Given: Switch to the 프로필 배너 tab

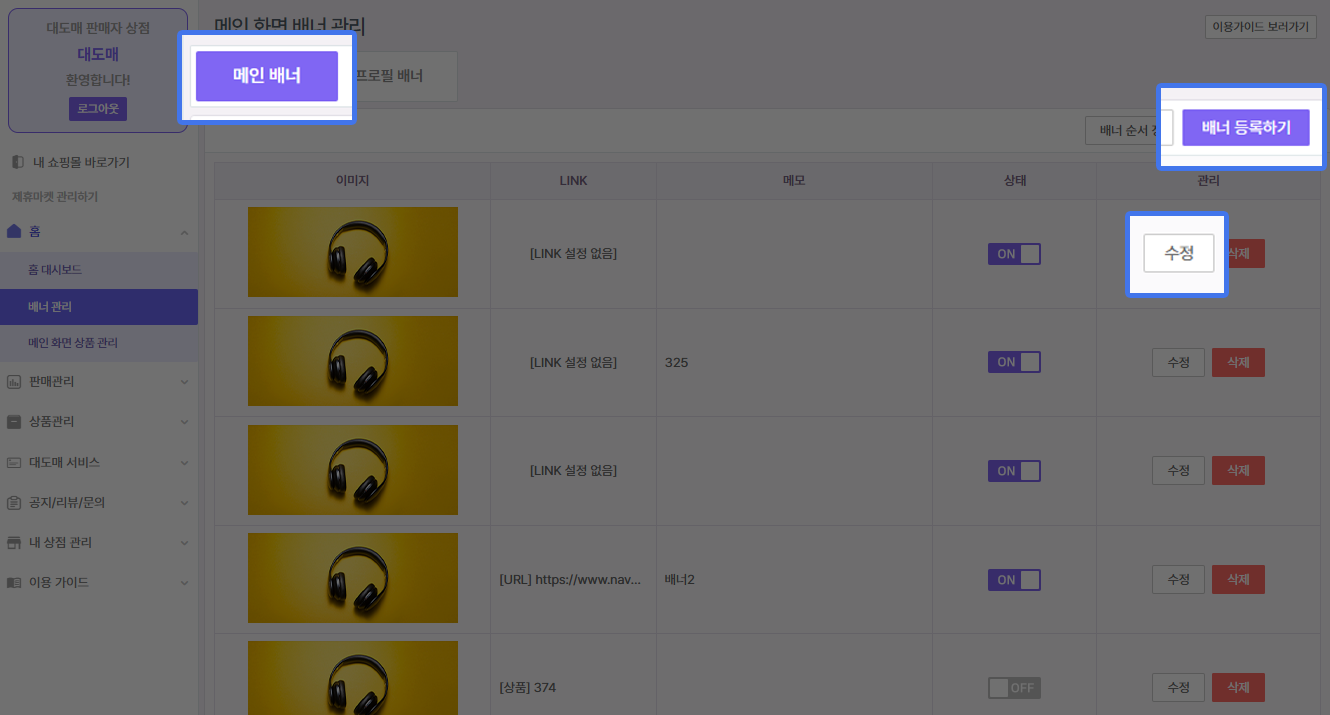Looking at the screenshot, I should tap(390, 76).
